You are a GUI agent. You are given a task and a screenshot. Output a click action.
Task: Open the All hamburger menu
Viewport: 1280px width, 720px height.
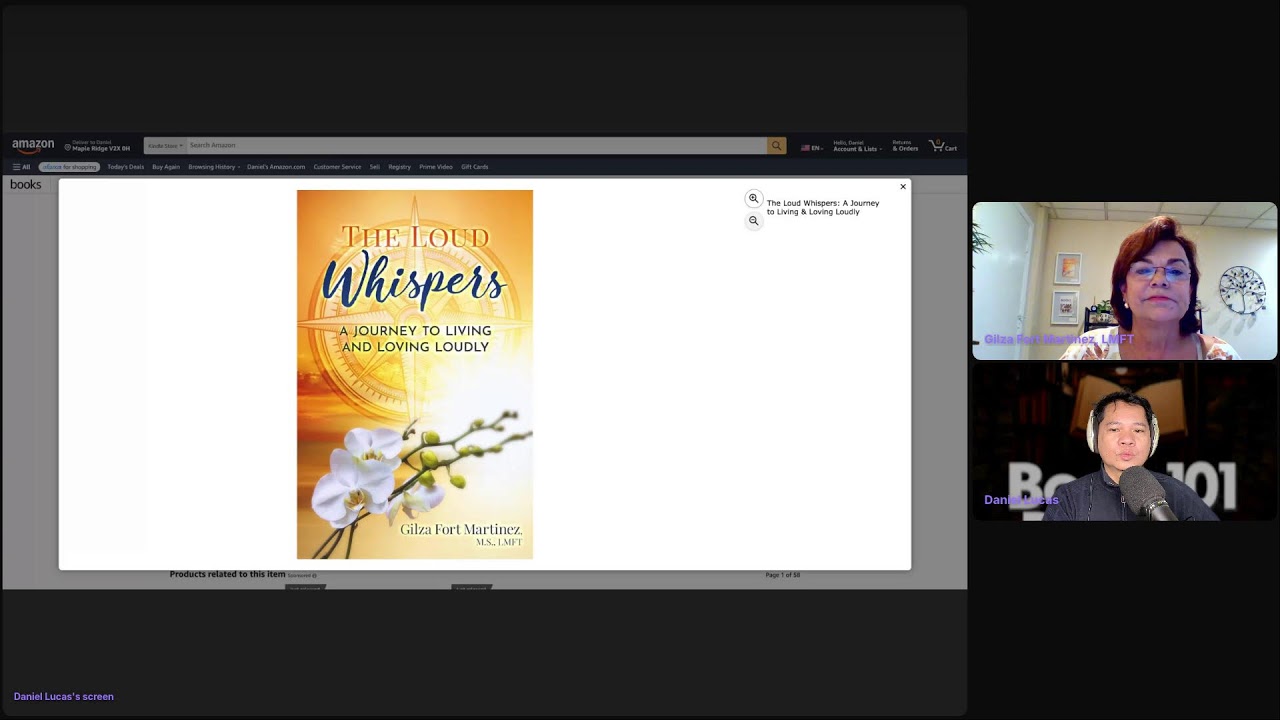coord(21,167)
